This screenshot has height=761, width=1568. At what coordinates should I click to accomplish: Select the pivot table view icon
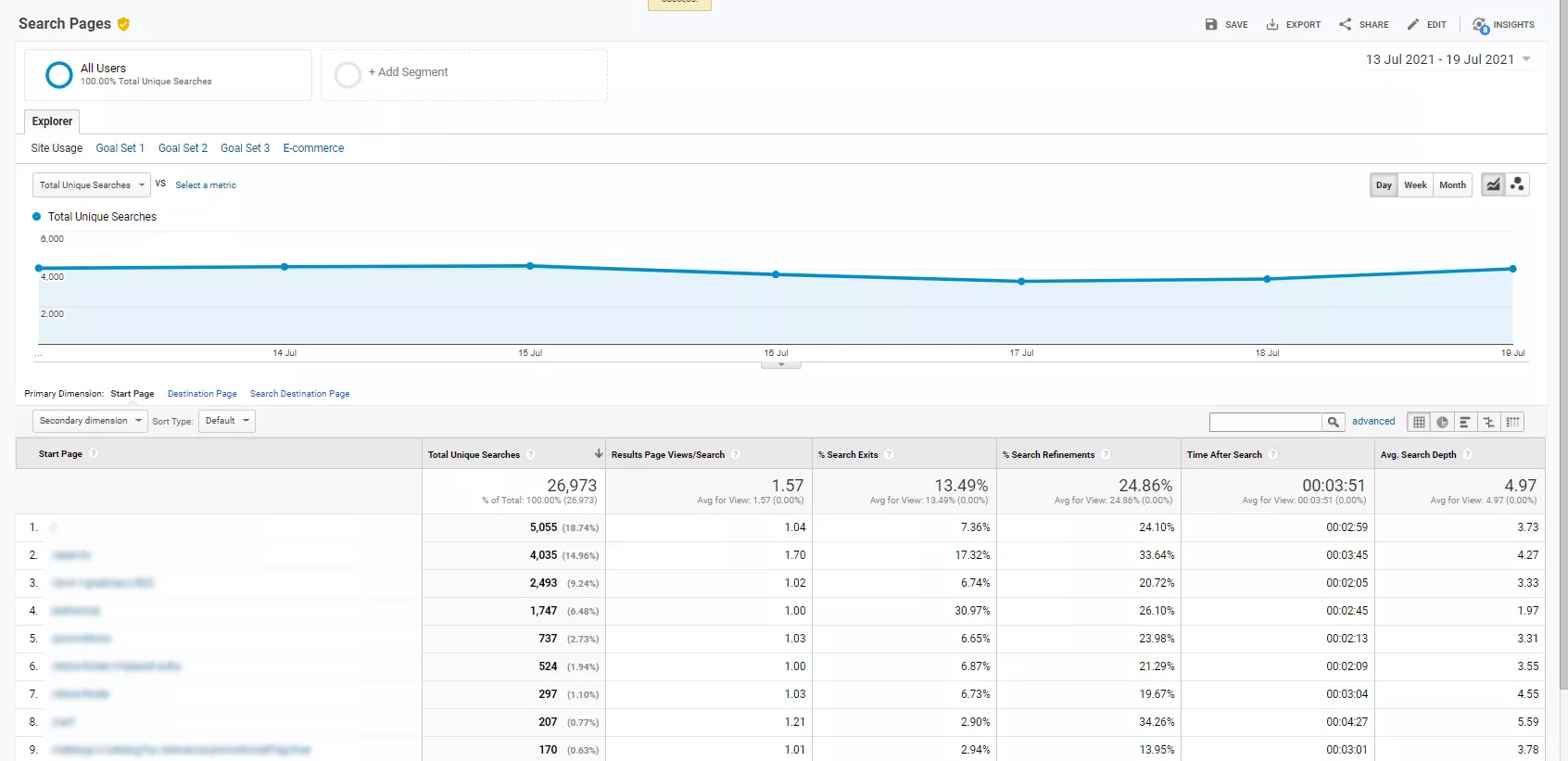point(1512,422)
